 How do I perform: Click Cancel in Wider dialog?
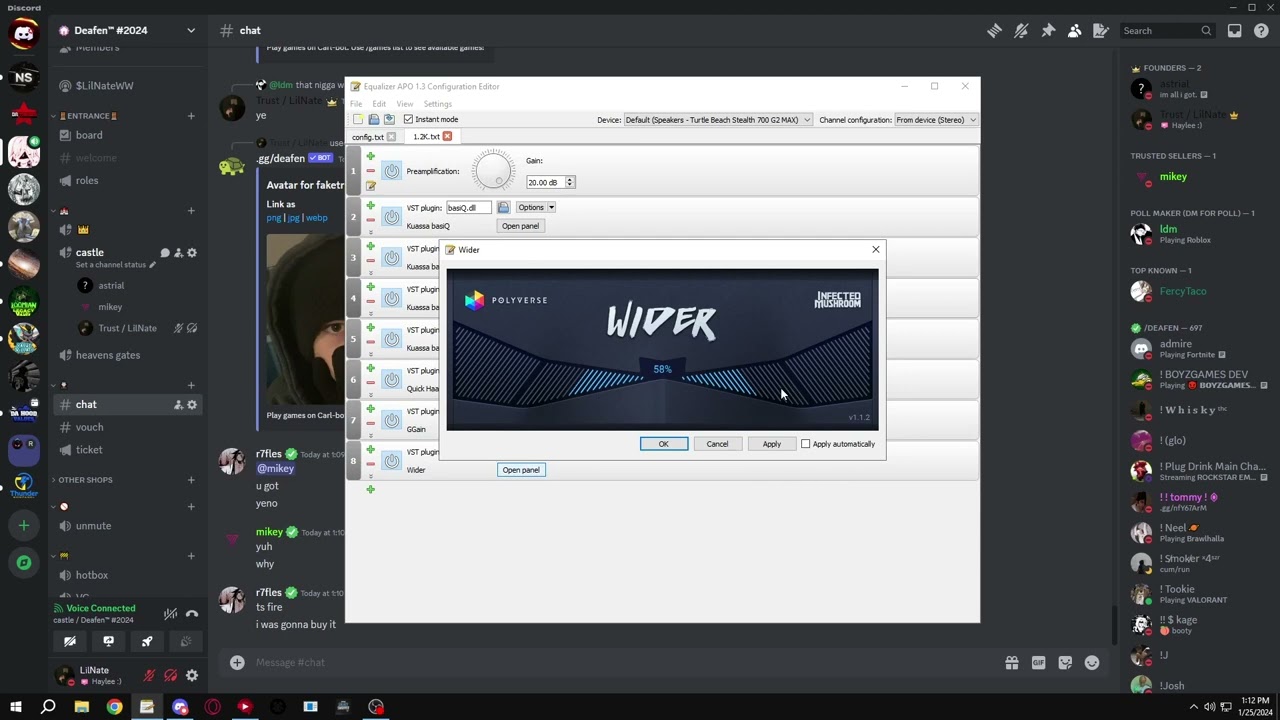[x=717, y=444]
